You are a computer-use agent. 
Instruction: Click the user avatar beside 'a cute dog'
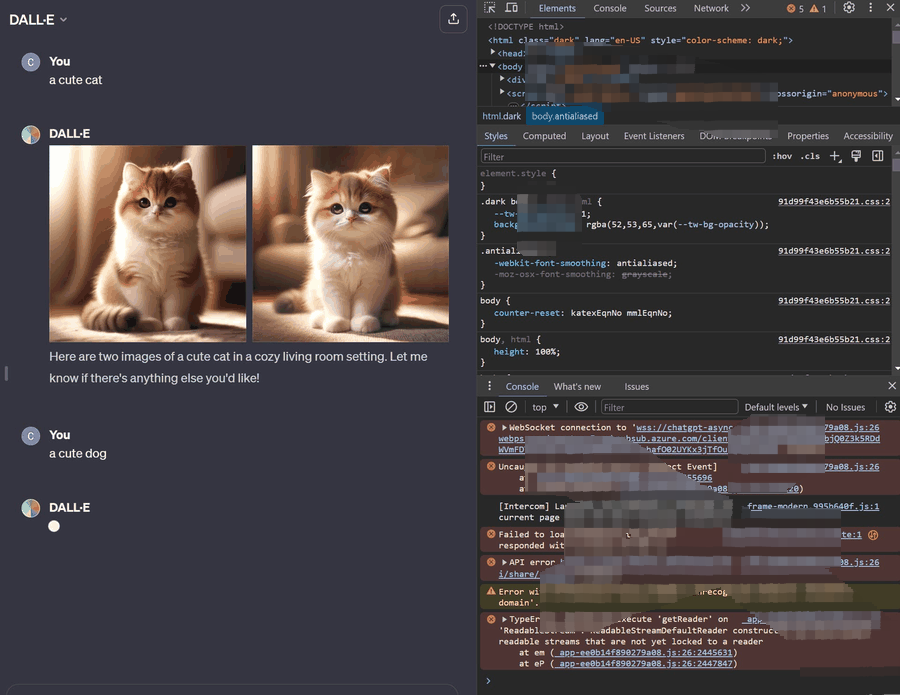[30, 436]
